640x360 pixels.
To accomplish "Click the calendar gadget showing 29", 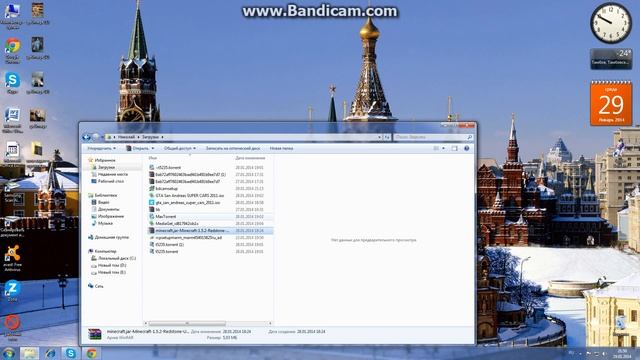I will pyautogui.click(x=611, y=103).
